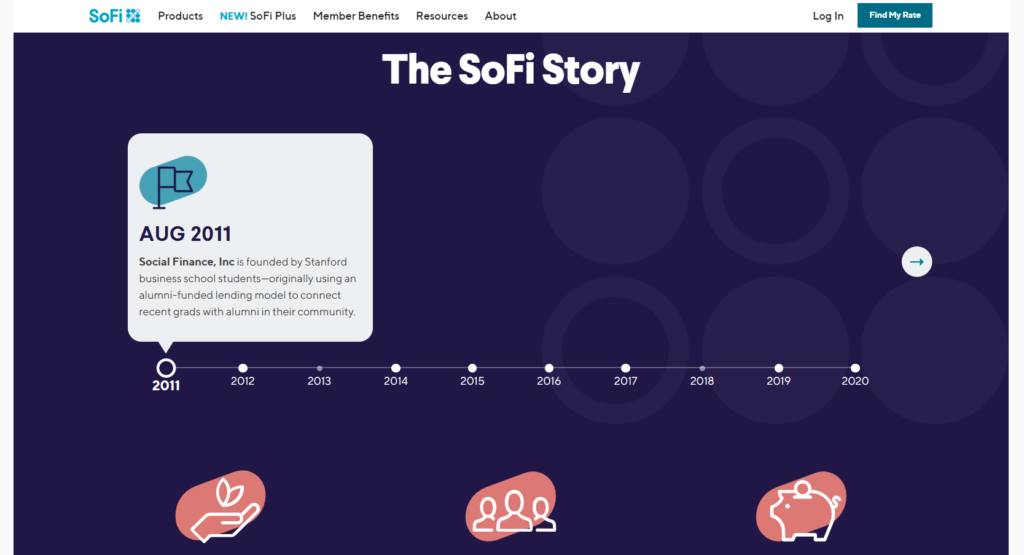Open the Member Benefits menu

[x=356, y=16]
